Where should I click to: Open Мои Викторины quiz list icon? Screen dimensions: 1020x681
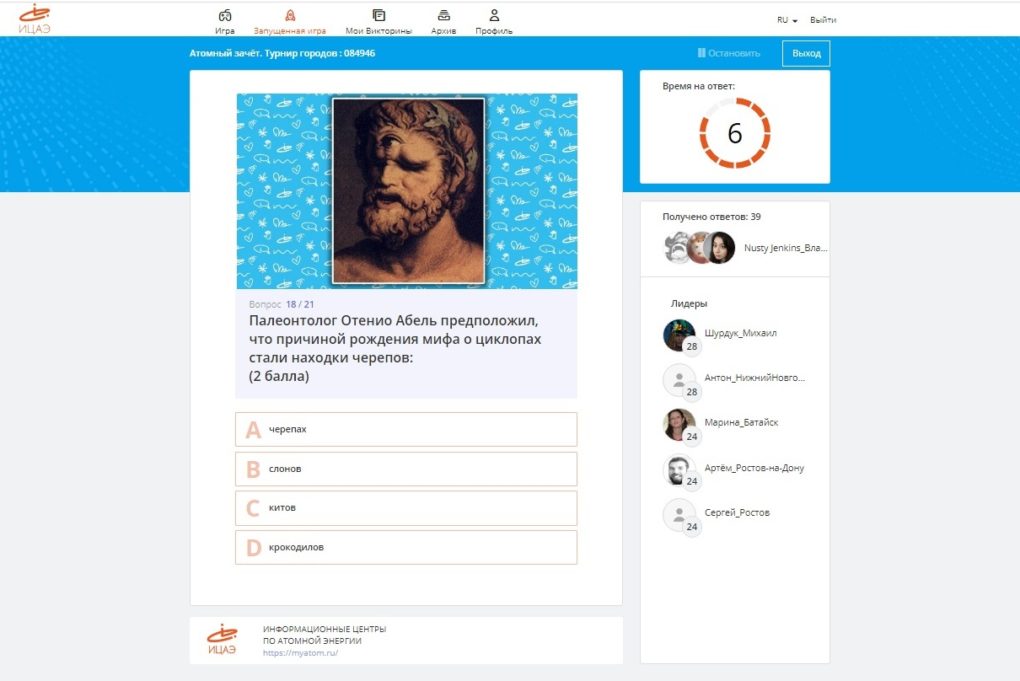pos(379,15)
